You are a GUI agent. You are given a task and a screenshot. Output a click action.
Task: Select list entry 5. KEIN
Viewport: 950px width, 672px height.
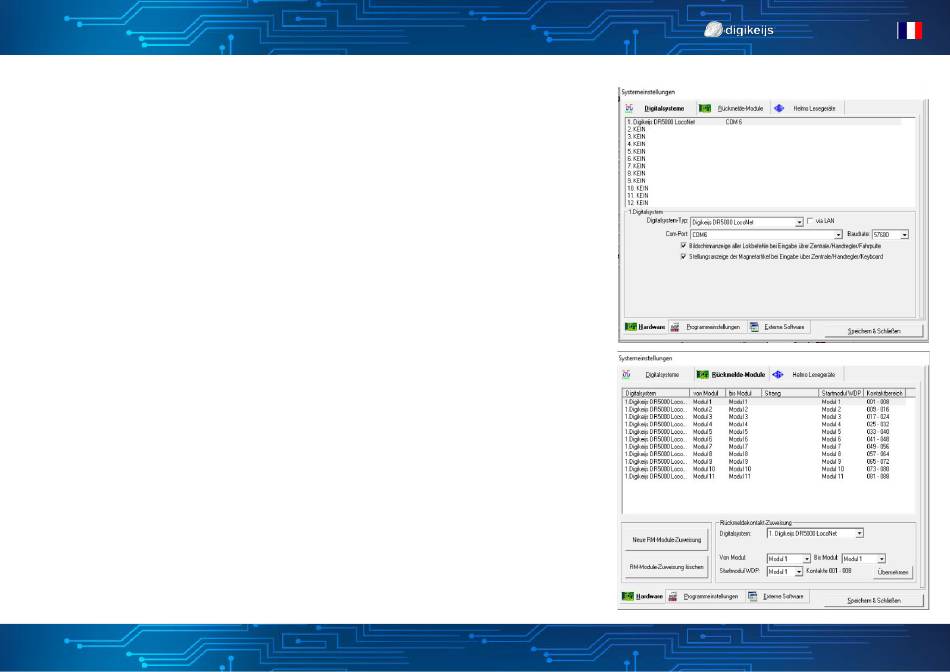[636, 151]
